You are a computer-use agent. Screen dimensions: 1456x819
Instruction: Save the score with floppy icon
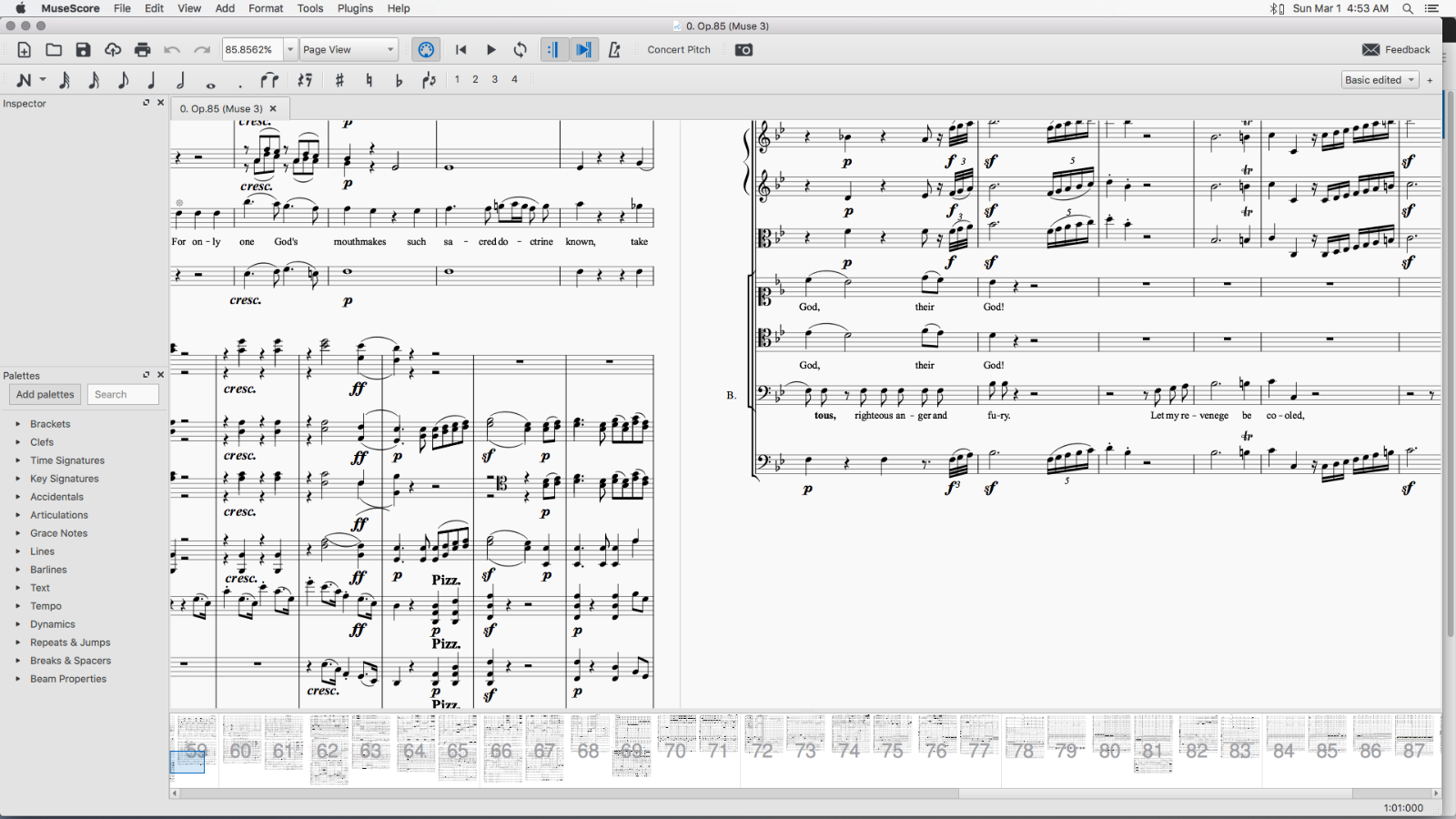(x=83, y=50)
